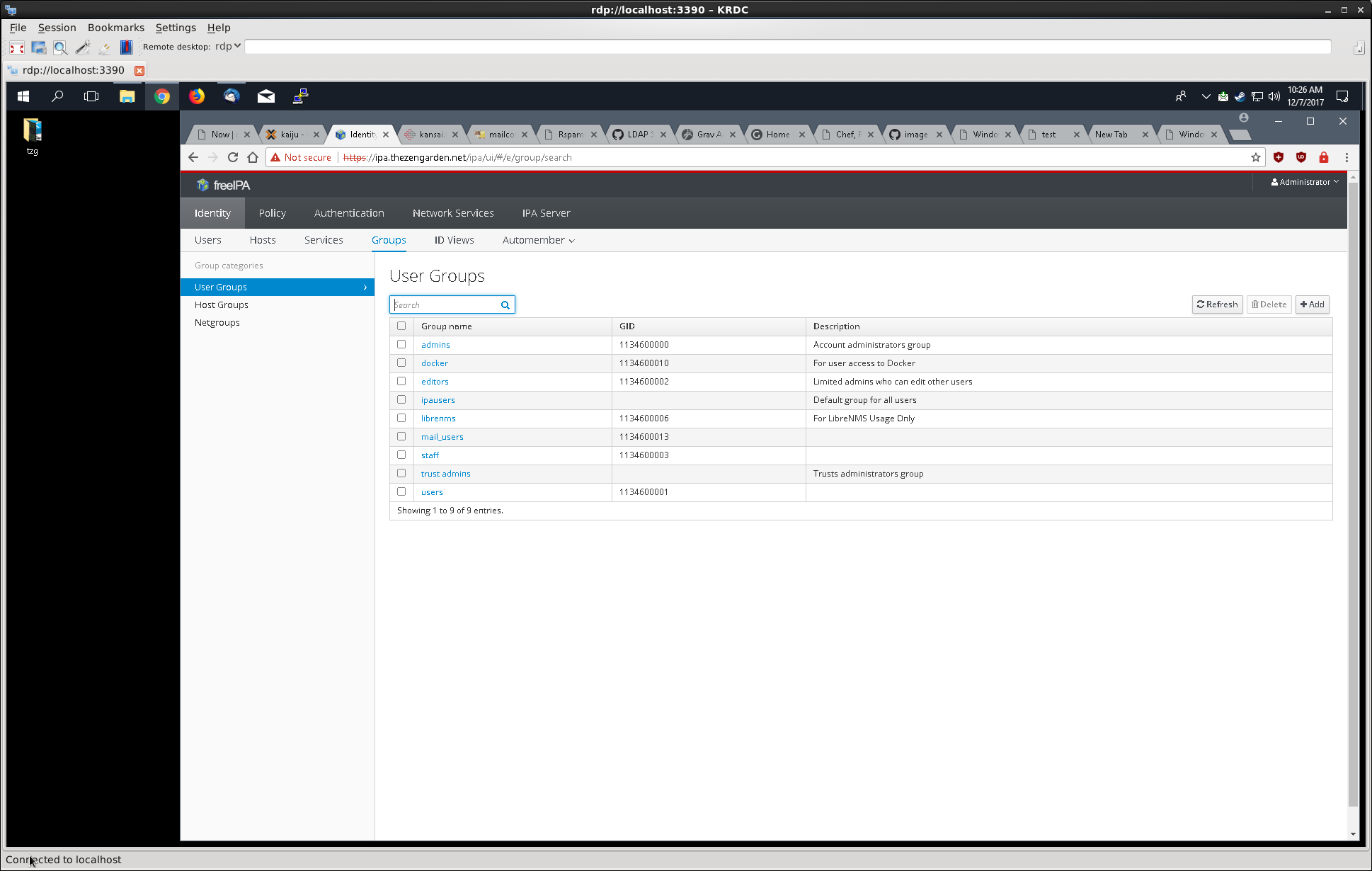Open the Mail app from taskbar
Screen dimensions: 1372x871
click(266, 96)
